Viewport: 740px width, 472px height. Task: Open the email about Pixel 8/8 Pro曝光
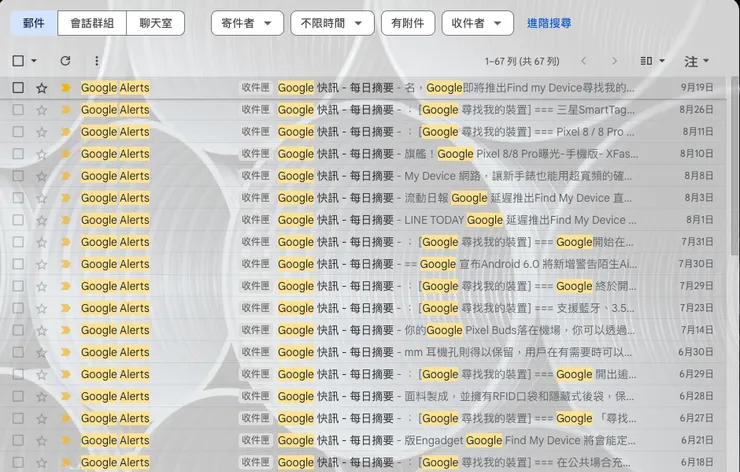tap(363, 154)
